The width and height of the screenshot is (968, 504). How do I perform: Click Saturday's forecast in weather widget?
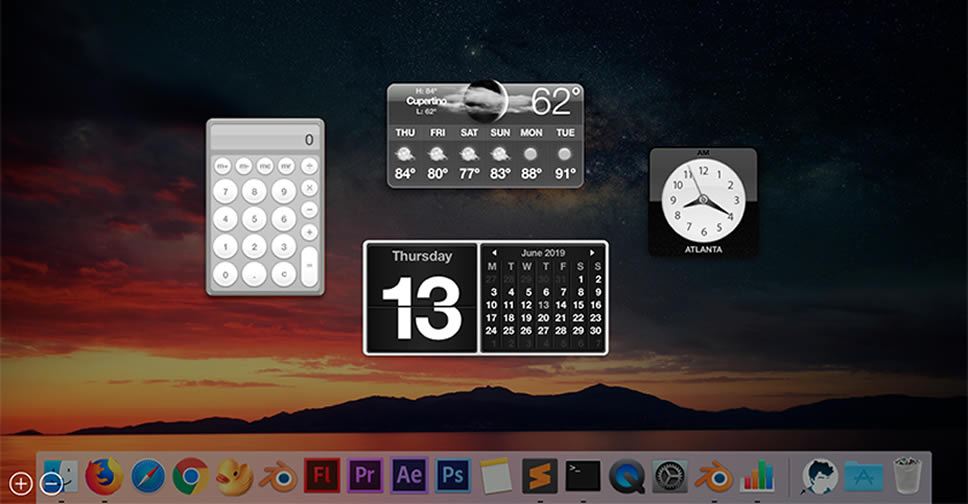point(469,153)
